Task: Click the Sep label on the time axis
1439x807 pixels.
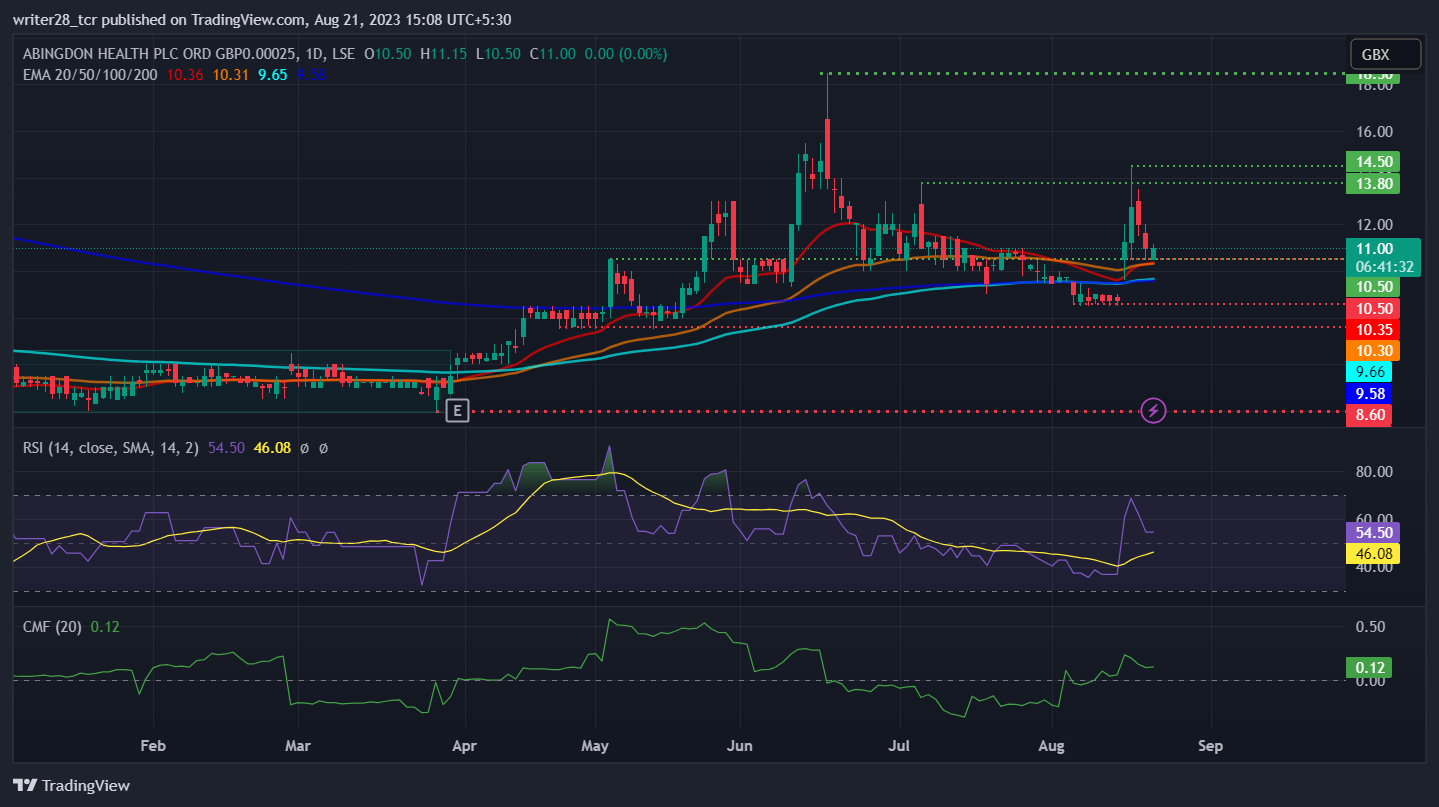Action: coord(1210,746)
